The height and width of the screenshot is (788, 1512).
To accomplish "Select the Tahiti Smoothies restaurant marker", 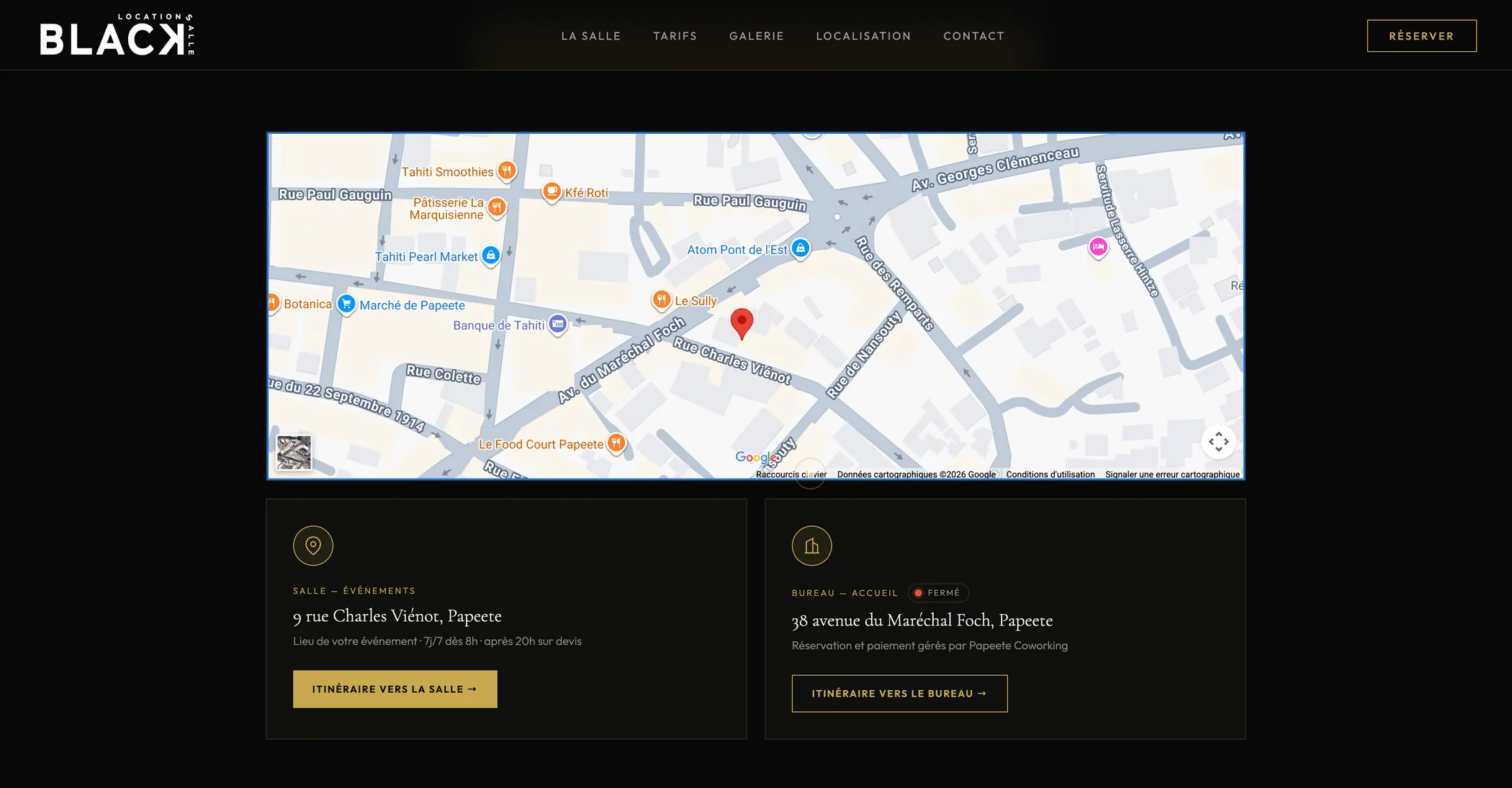I will (507, 171).
